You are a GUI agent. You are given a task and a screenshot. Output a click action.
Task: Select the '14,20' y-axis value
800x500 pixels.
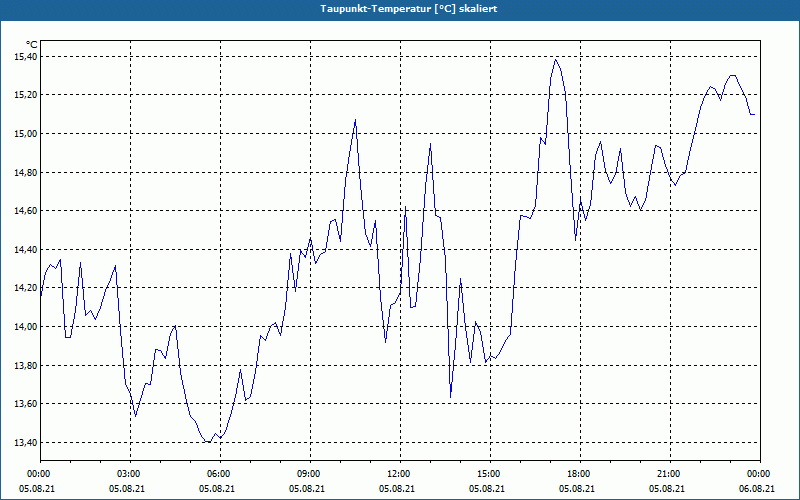click(24, 288)
